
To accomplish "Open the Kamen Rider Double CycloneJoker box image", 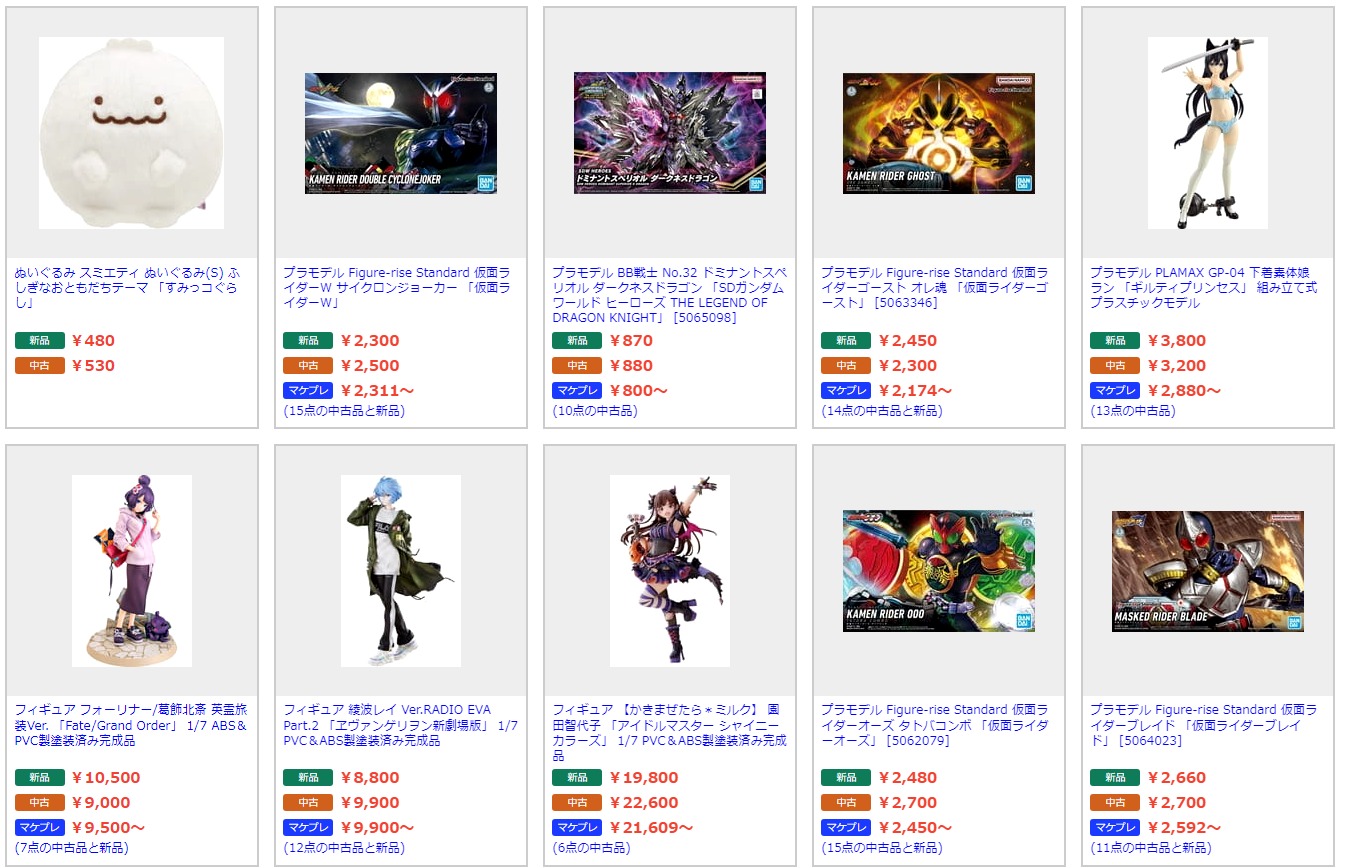I will [401, 133].
